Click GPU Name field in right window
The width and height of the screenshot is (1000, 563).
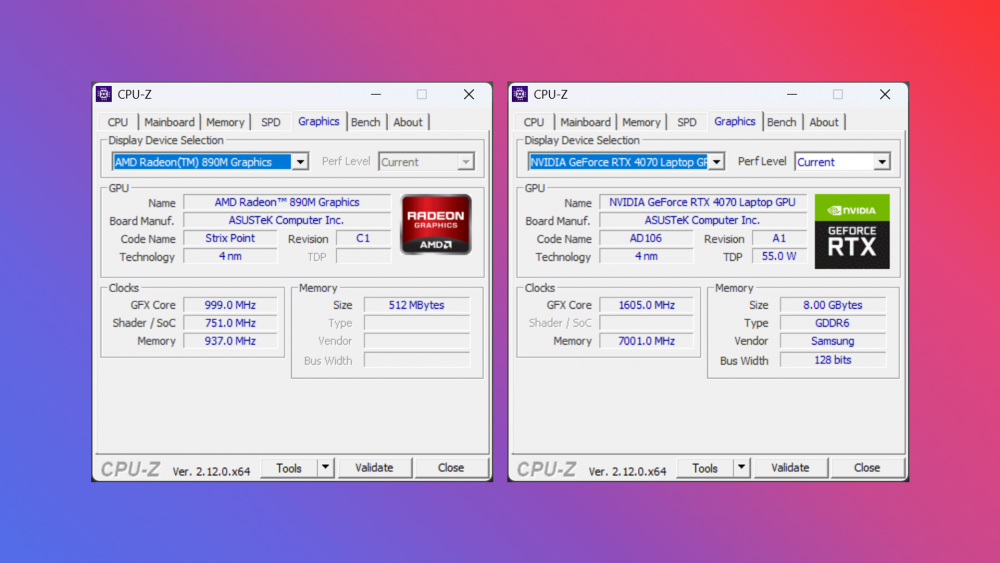click(703, 202)
